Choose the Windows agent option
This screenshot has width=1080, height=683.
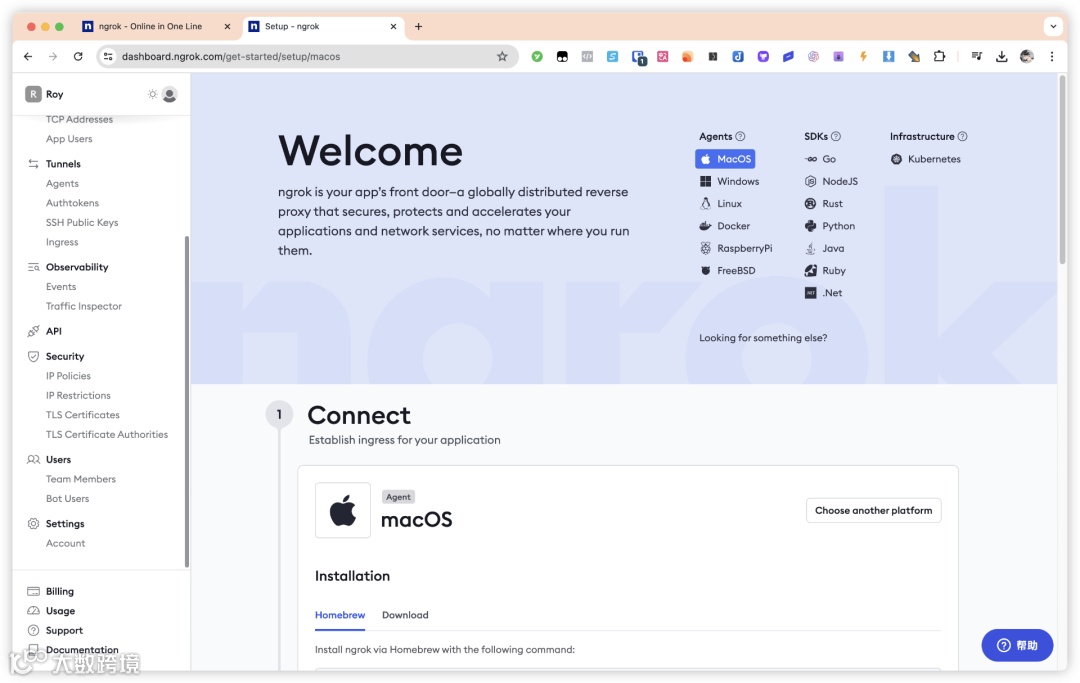point(729,181)
